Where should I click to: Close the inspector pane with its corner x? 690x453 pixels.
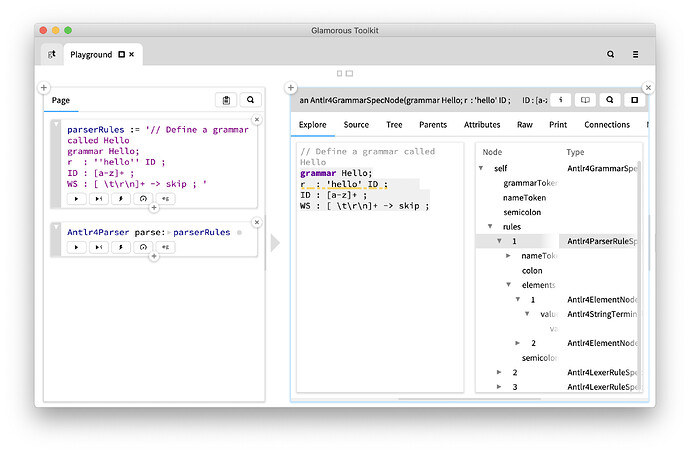648,88
